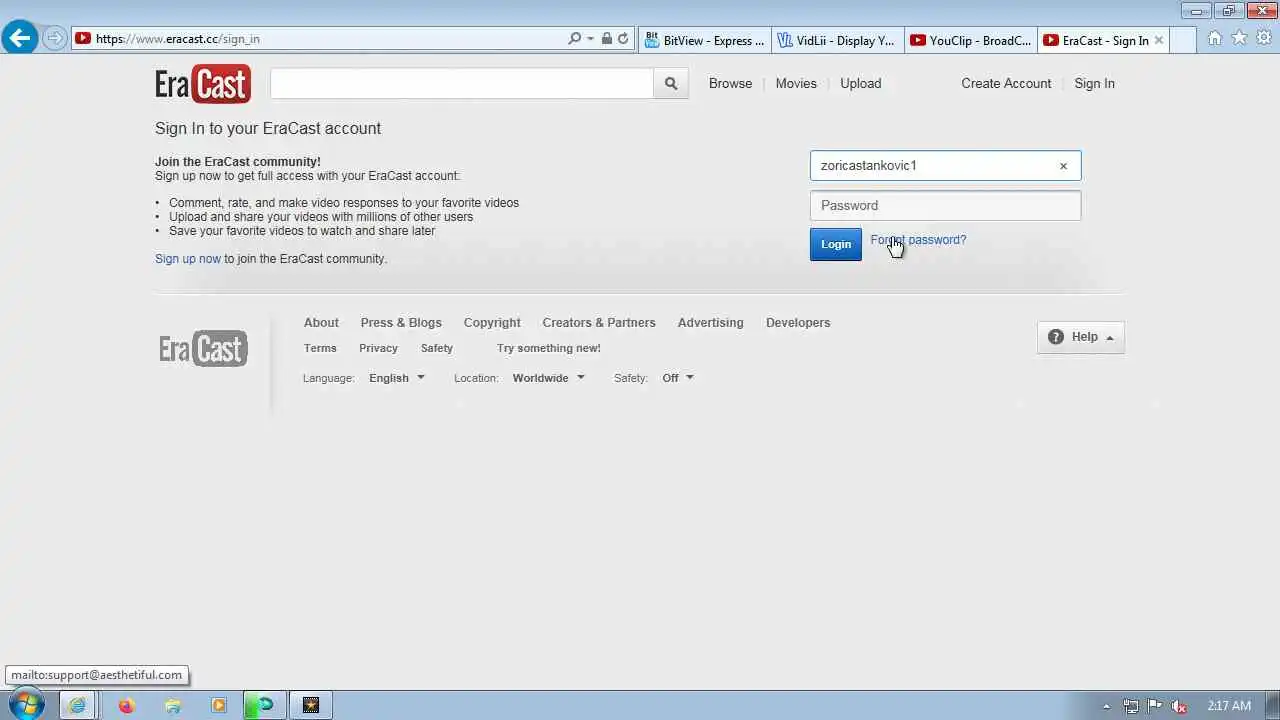Screen dimensions: 1280x720
Task: Clear the username field with the x
Action: (1063, 166)
